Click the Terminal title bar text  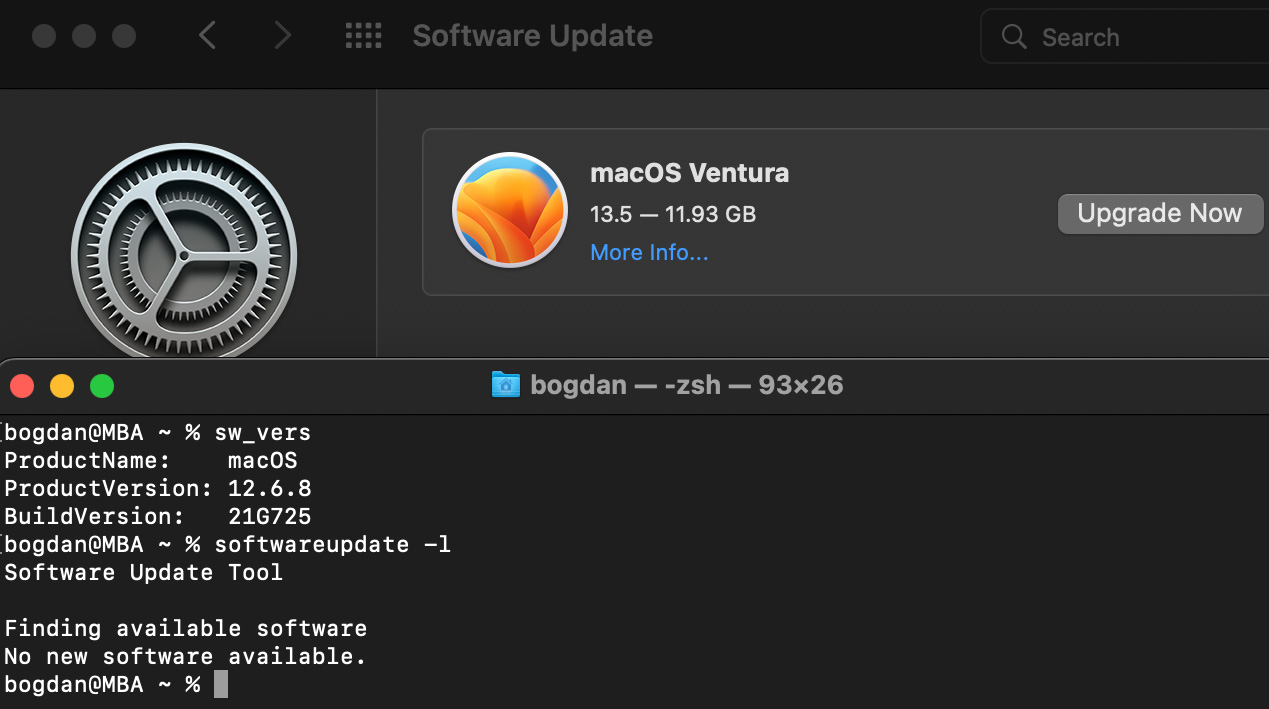click(686, 385)
